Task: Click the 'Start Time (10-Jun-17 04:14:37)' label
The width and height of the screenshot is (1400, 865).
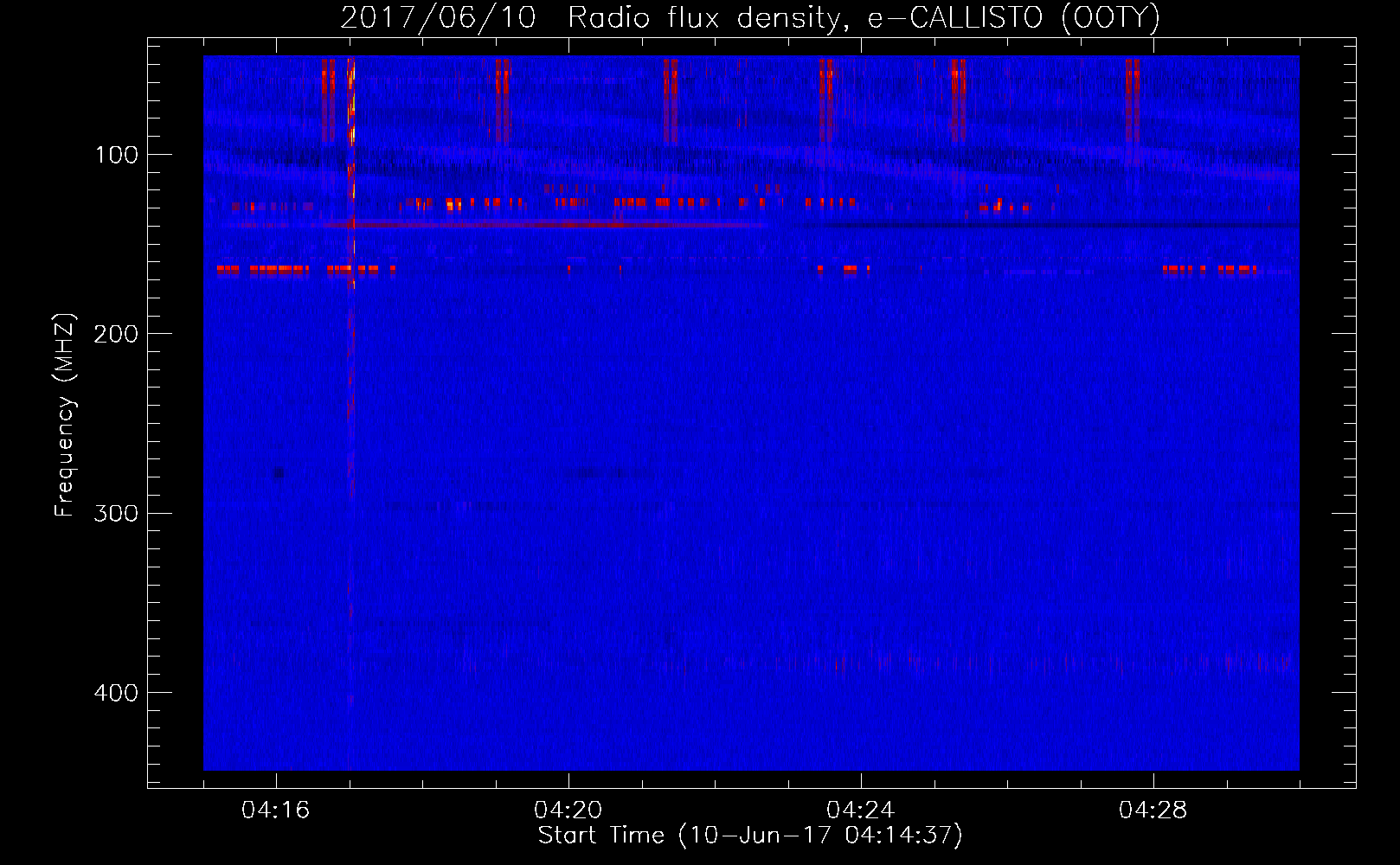Action: (750, 836)
